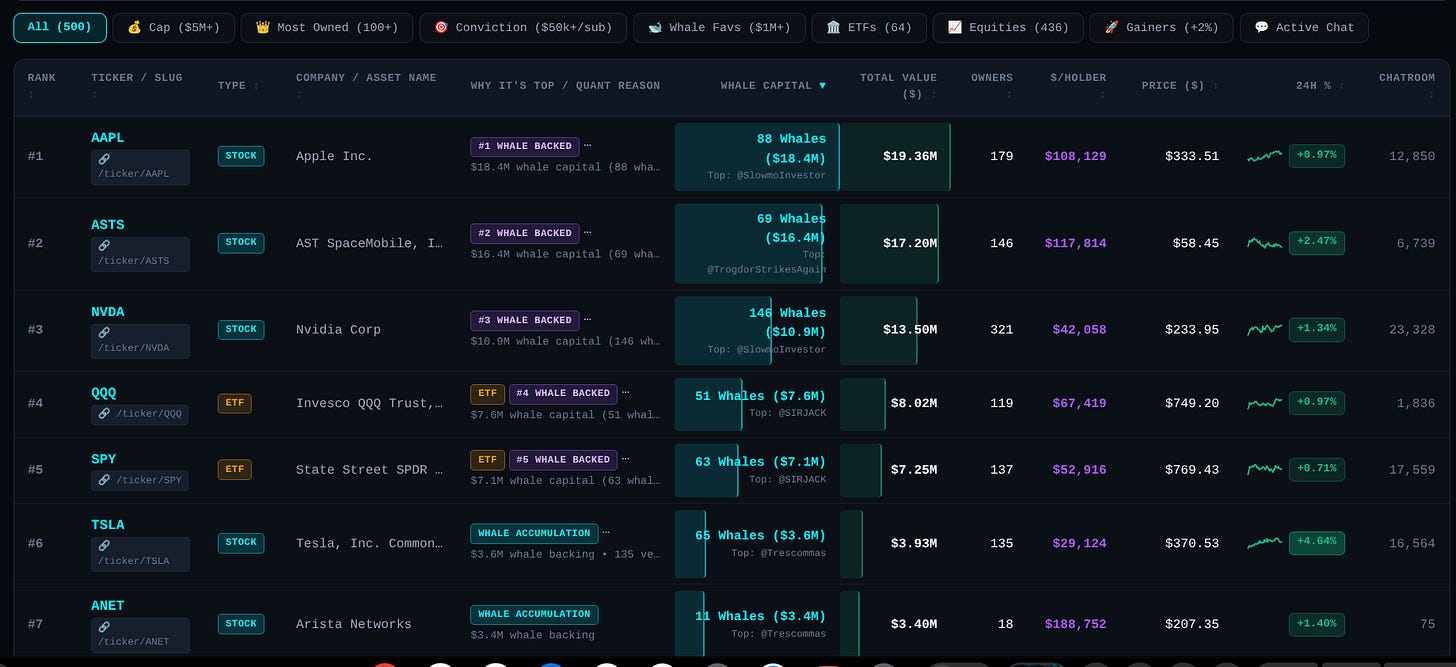Click the ASTS 24h sparkline chart
Image resolution: width=1456 pixels, height=667 pixels.
tap(1264, 243)
